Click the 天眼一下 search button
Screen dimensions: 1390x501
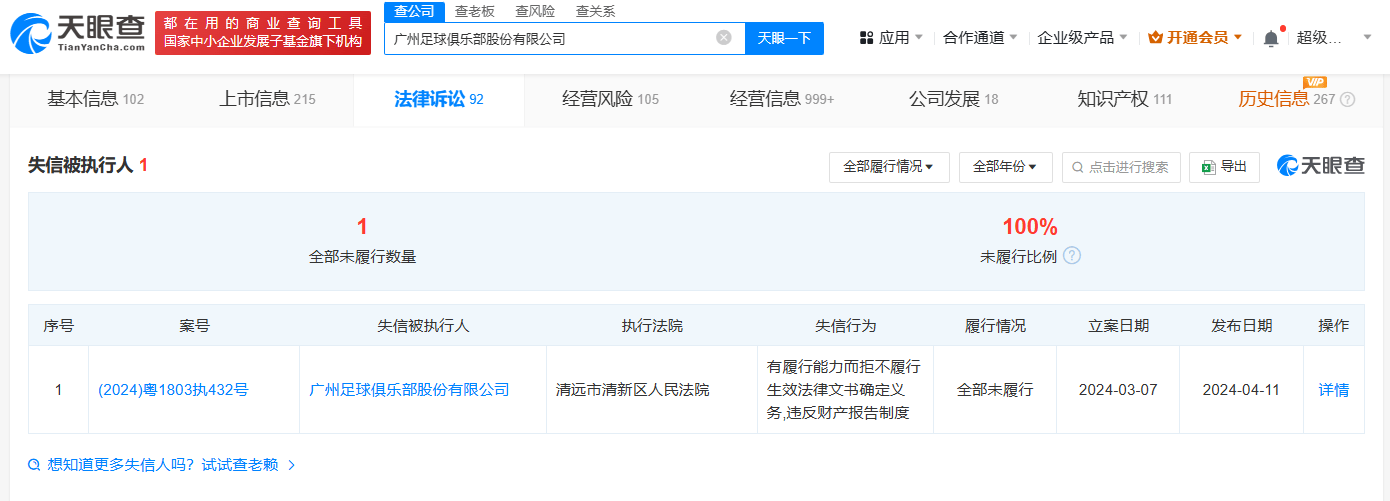784,38
